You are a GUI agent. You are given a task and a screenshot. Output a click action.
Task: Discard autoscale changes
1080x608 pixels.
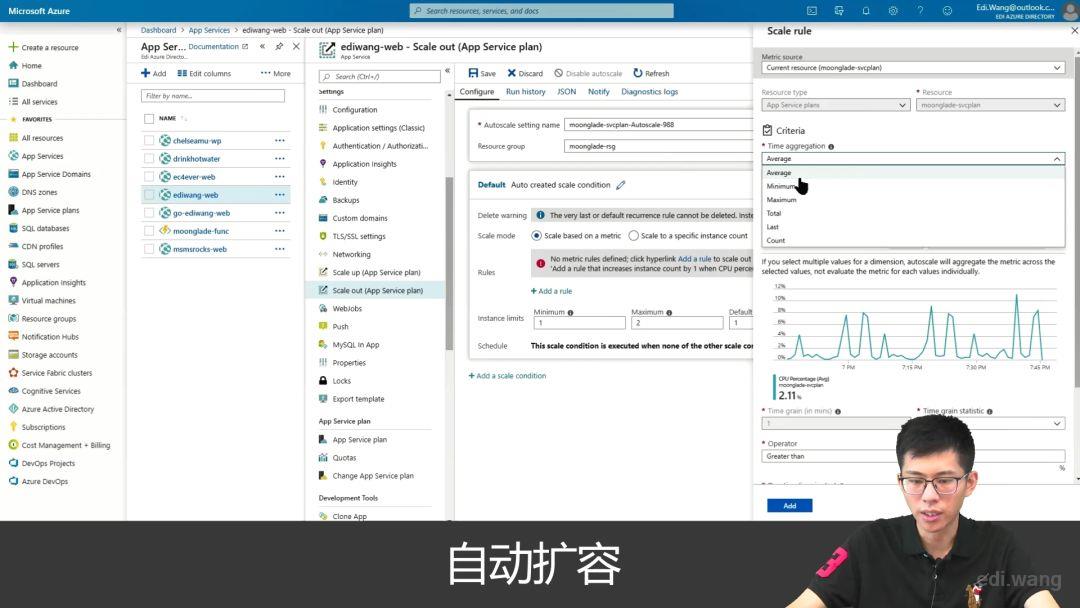pos(526,73)
